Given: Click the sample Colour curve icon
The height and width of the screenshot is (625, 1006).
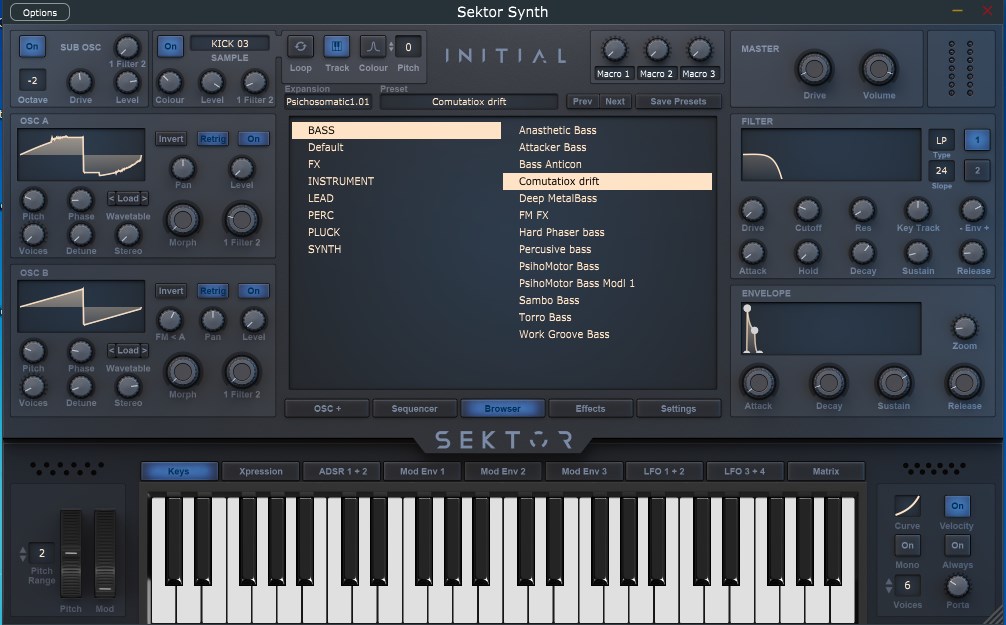Looking at the screenshot, I should (x=372, y=47).
